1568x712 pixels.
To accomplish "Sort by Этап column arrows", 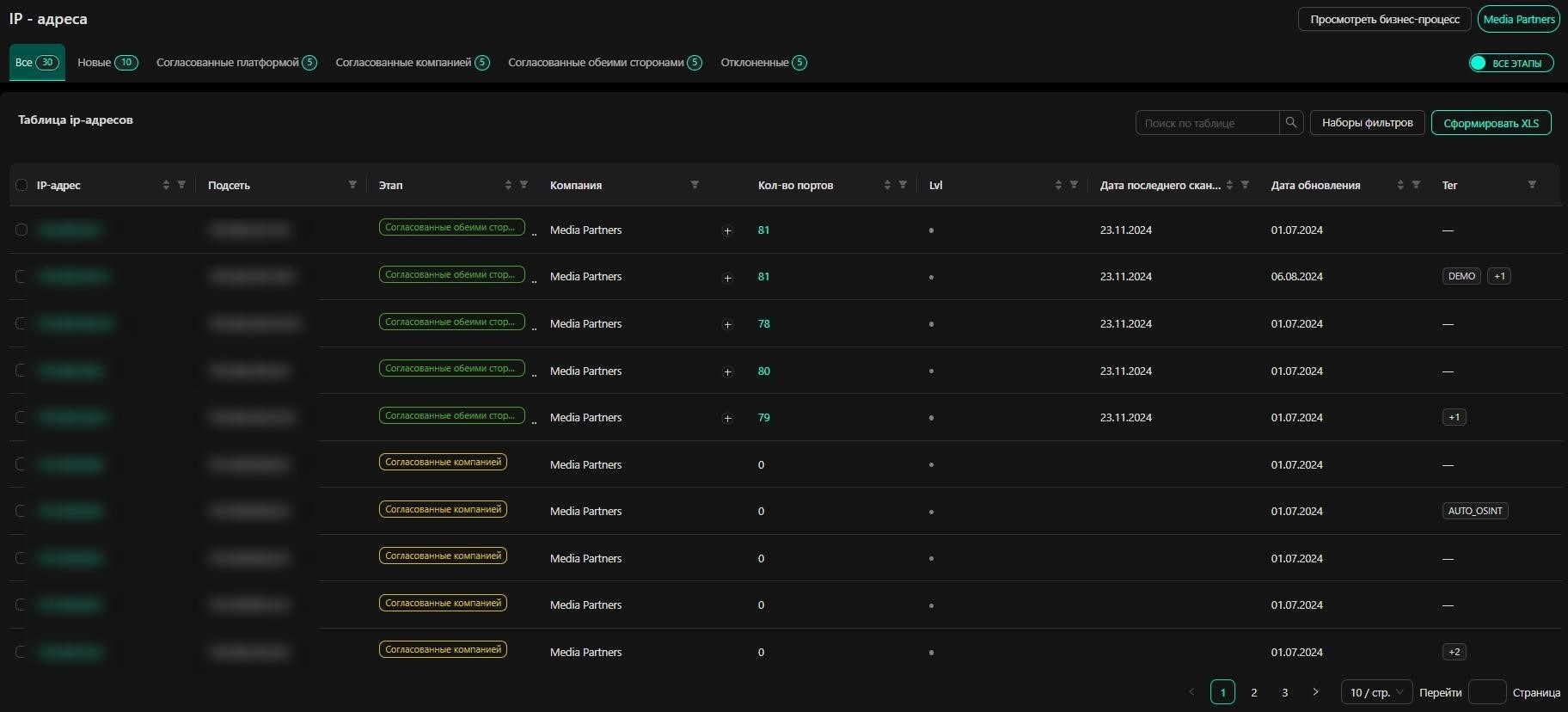I will [508, 185].
